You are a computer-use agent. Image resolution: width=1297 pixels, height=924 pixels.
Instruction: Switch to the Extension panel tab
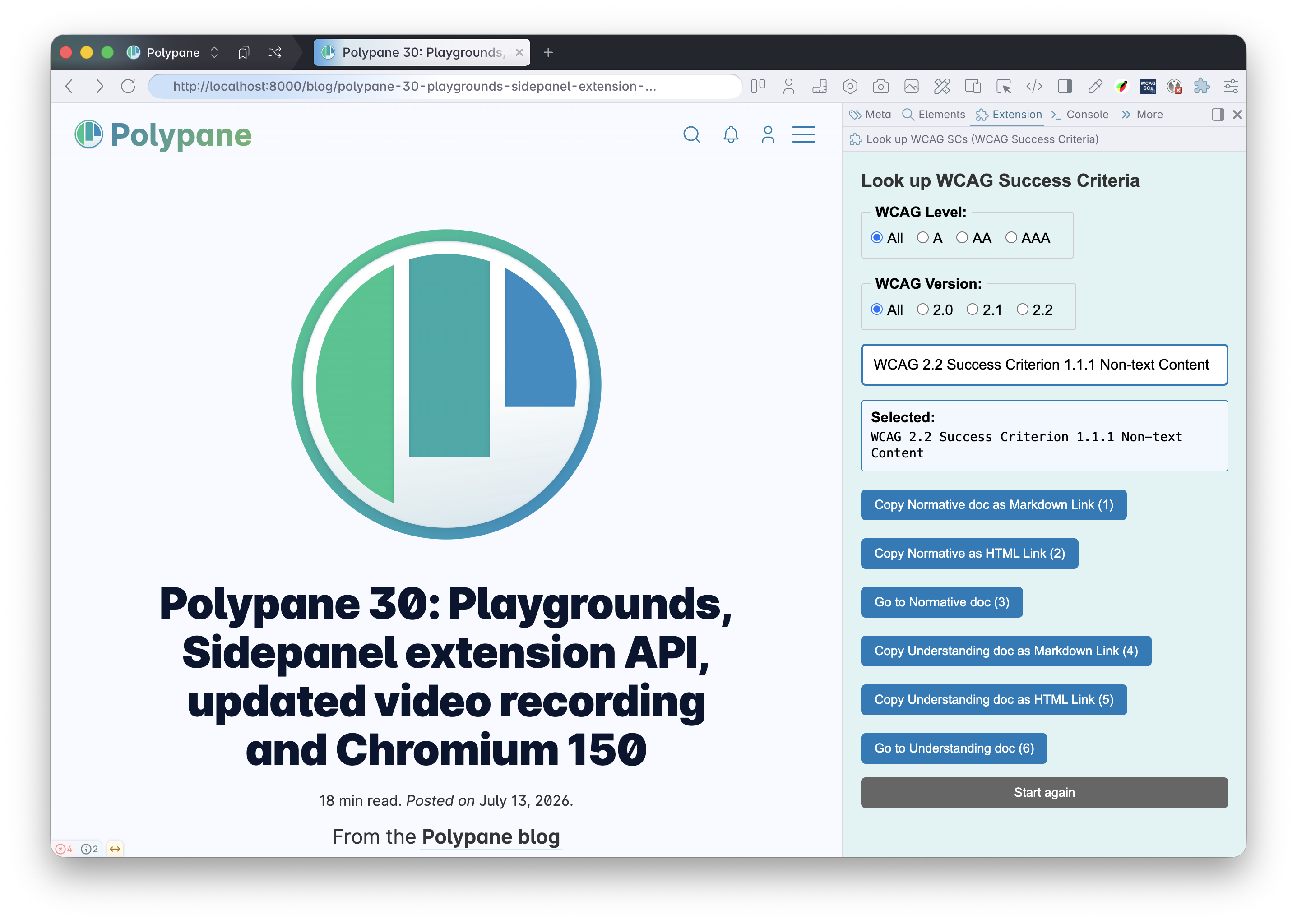point(1009,114)
